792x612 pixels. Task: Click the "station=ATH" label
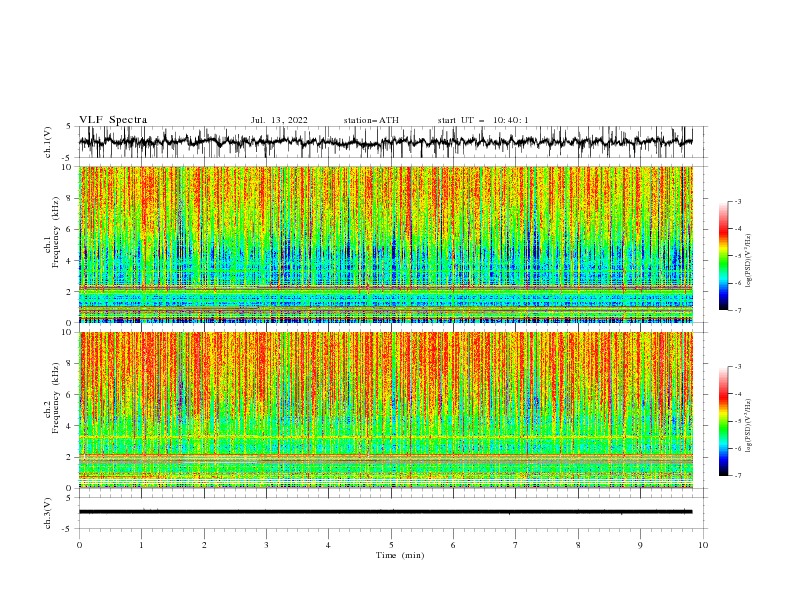click(x=371, y=120)
